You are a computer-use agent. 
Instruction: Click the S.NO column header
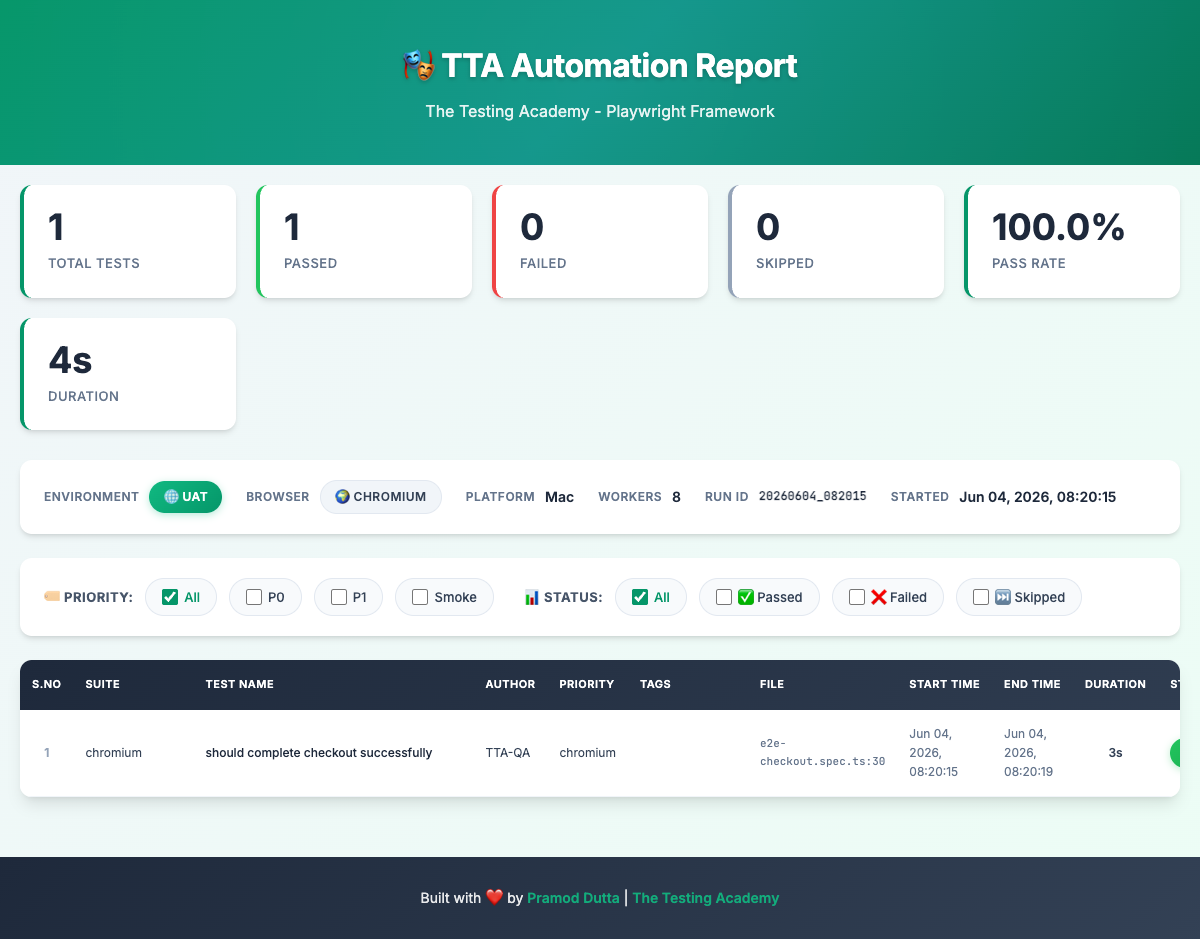[x=46, y=685]
